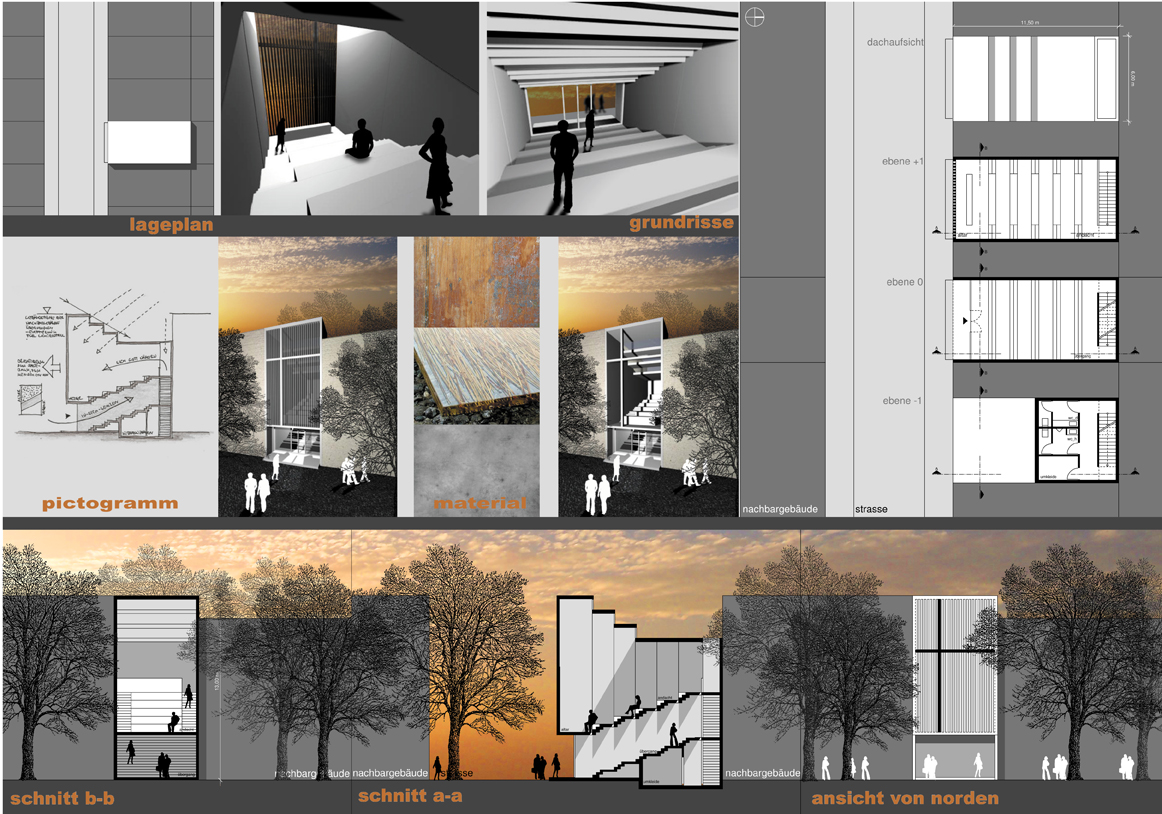The image size is (1162, 814).
Task: Click the 'strasse' label beside the plans
Action: (x=870, y=509)
